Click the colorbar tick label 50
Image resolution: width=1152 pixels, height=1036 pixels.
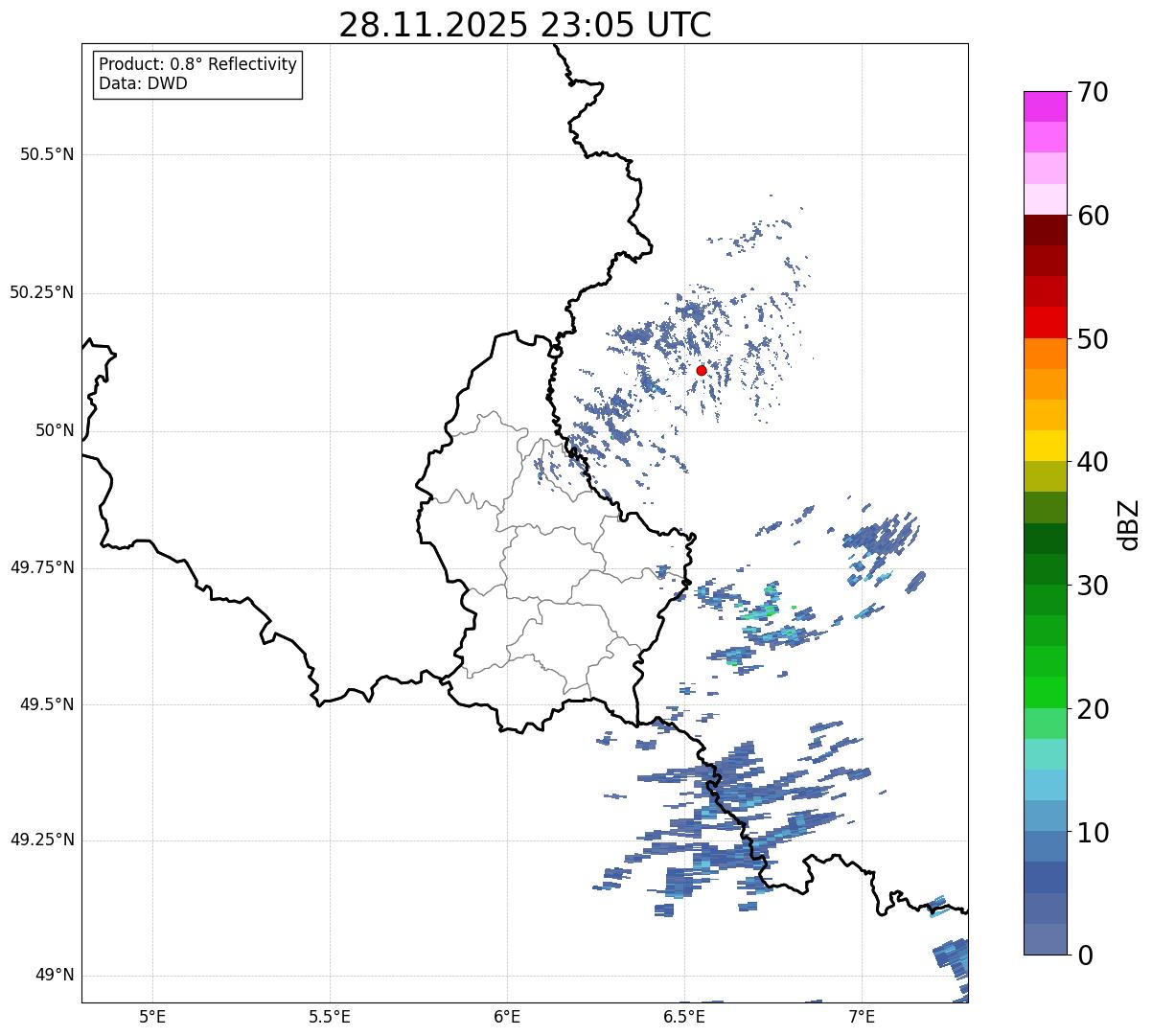(x=1091, y=339)
